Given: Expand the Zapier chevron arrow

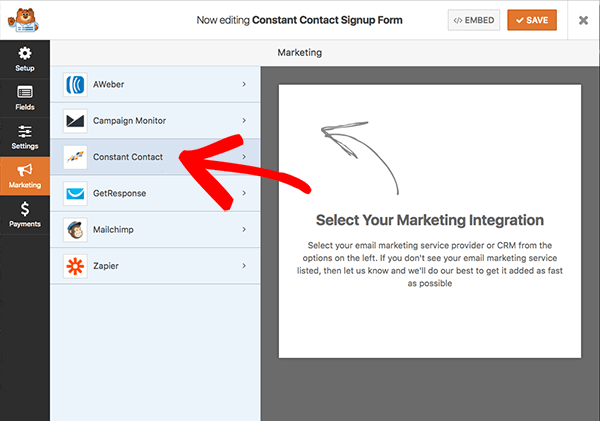Looking at the screenshot, I should pyautogui.click(x=244, y=265).
